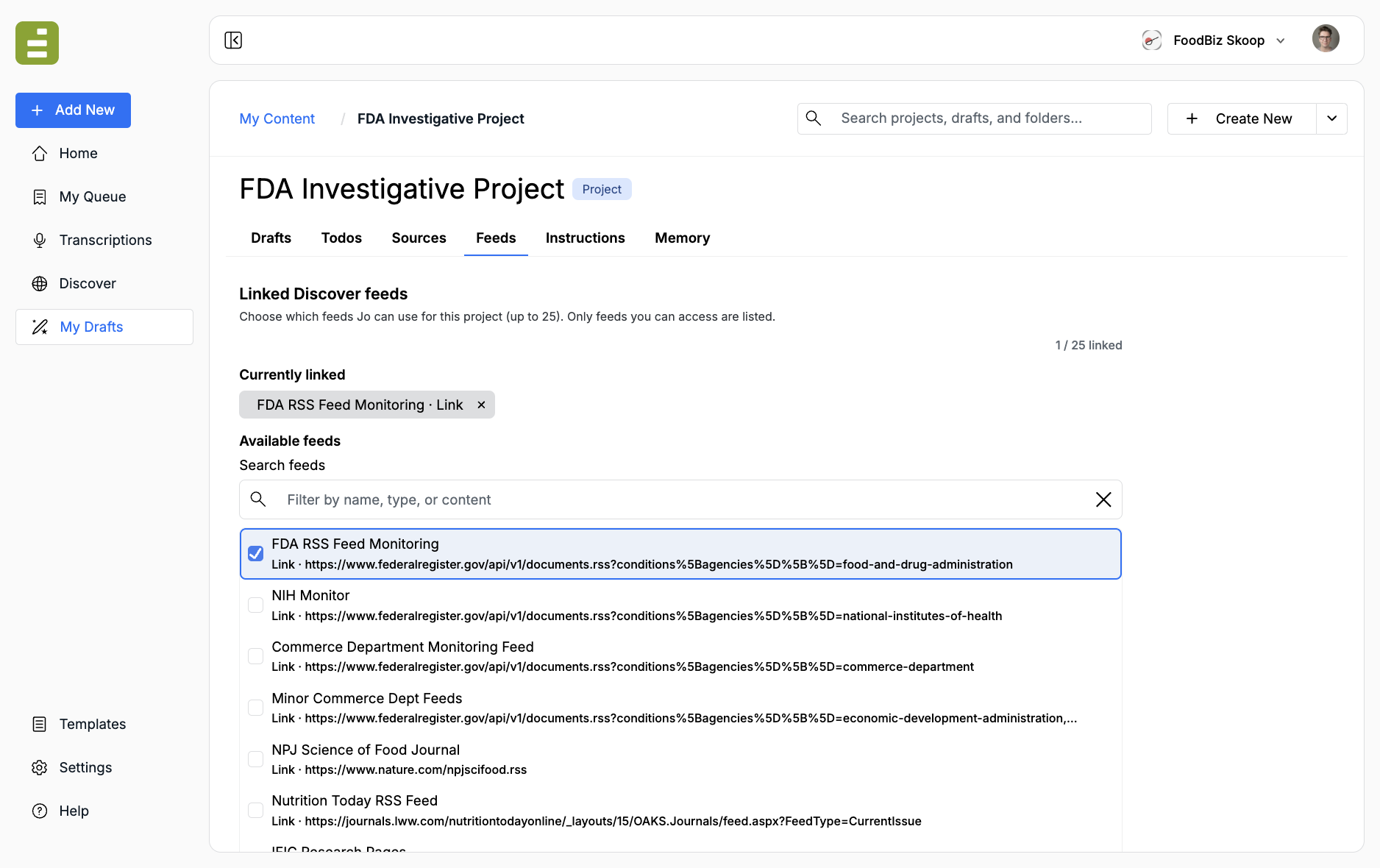Check Minor Commerce Dept Feeds checkbox
Image resolution: width=1380 pixels, height=868 pixels.
pos(255,708)
